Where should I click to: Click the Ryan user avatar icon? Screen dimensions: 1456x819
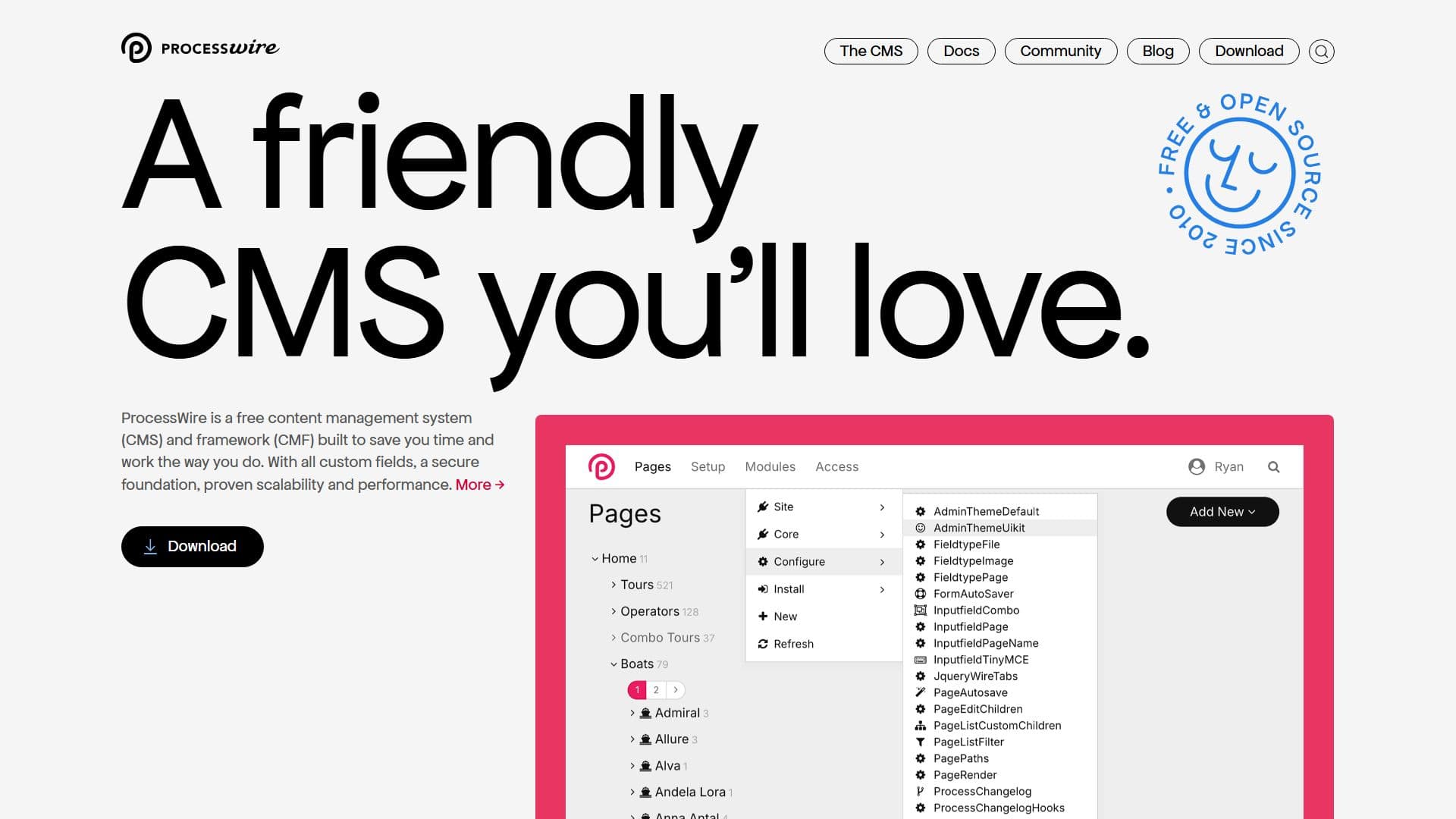point(1197,466)
